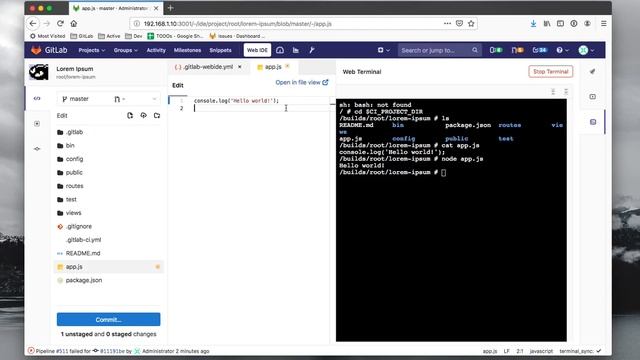Open the merge request dropdown beside master
Image resolution: width=640 pixels, height=360 pixels.
pos(120,99)
